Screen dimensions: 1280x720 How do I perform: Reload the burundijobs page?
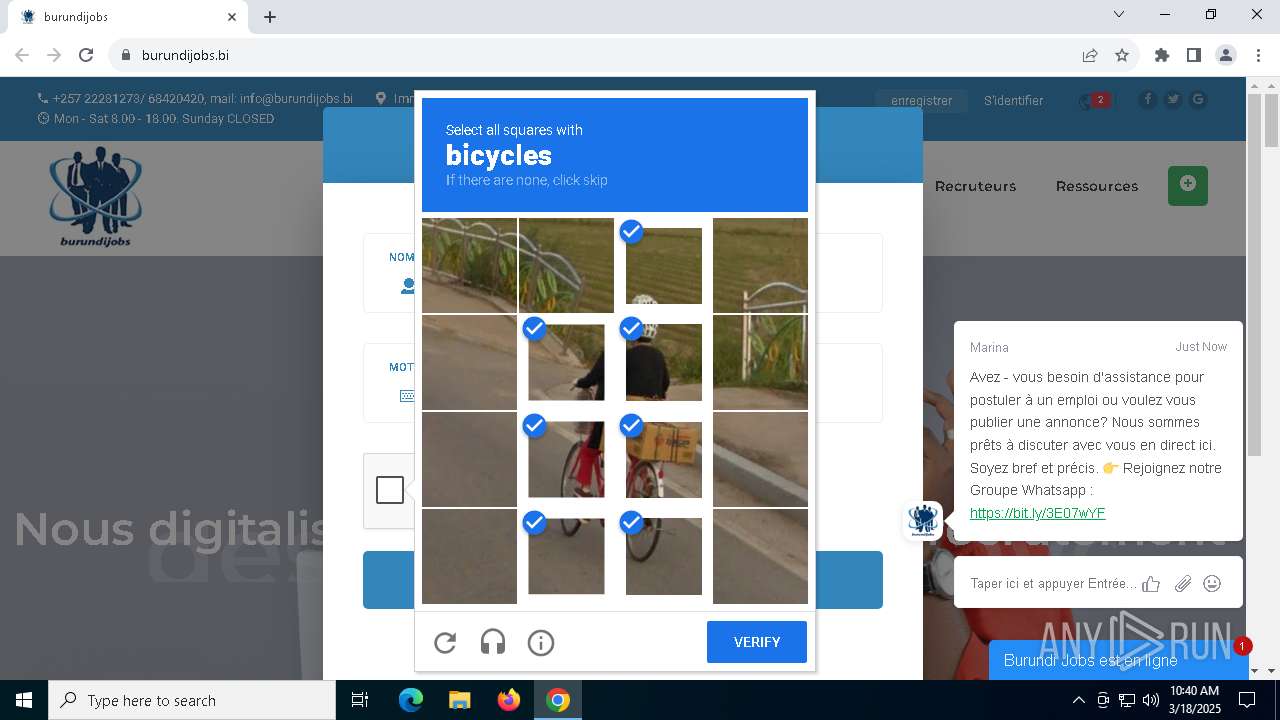tap(86, 55)
